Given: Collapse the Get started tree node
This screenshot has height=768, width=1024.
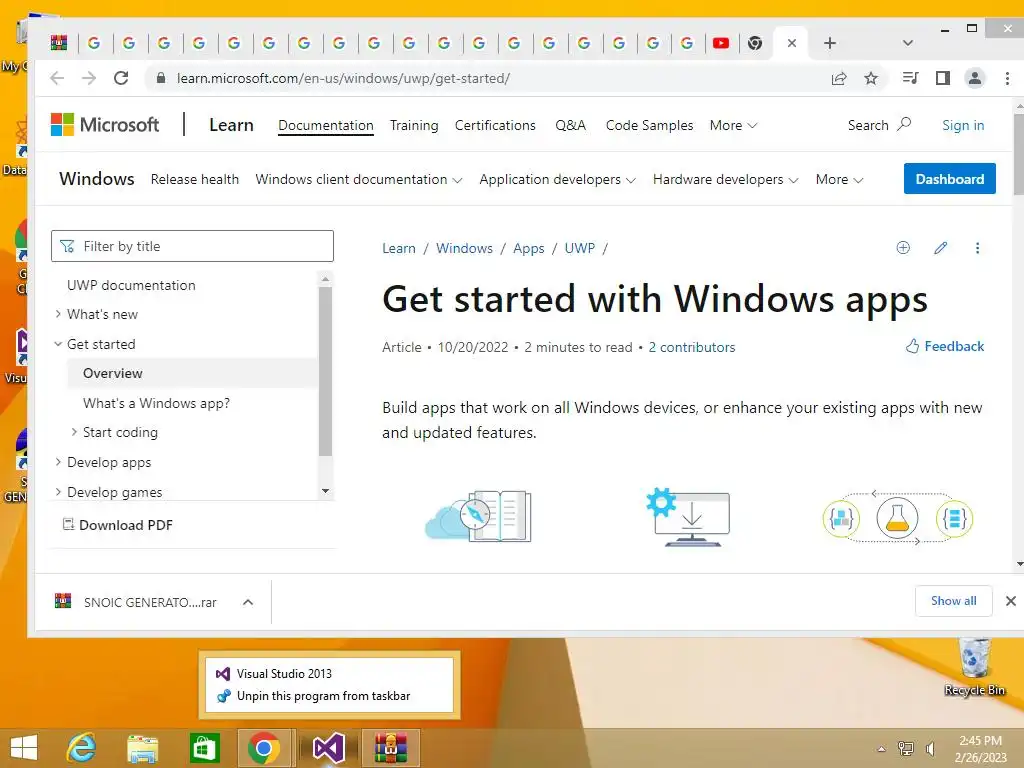Looking at the screenshot, I should coord(58,344).
